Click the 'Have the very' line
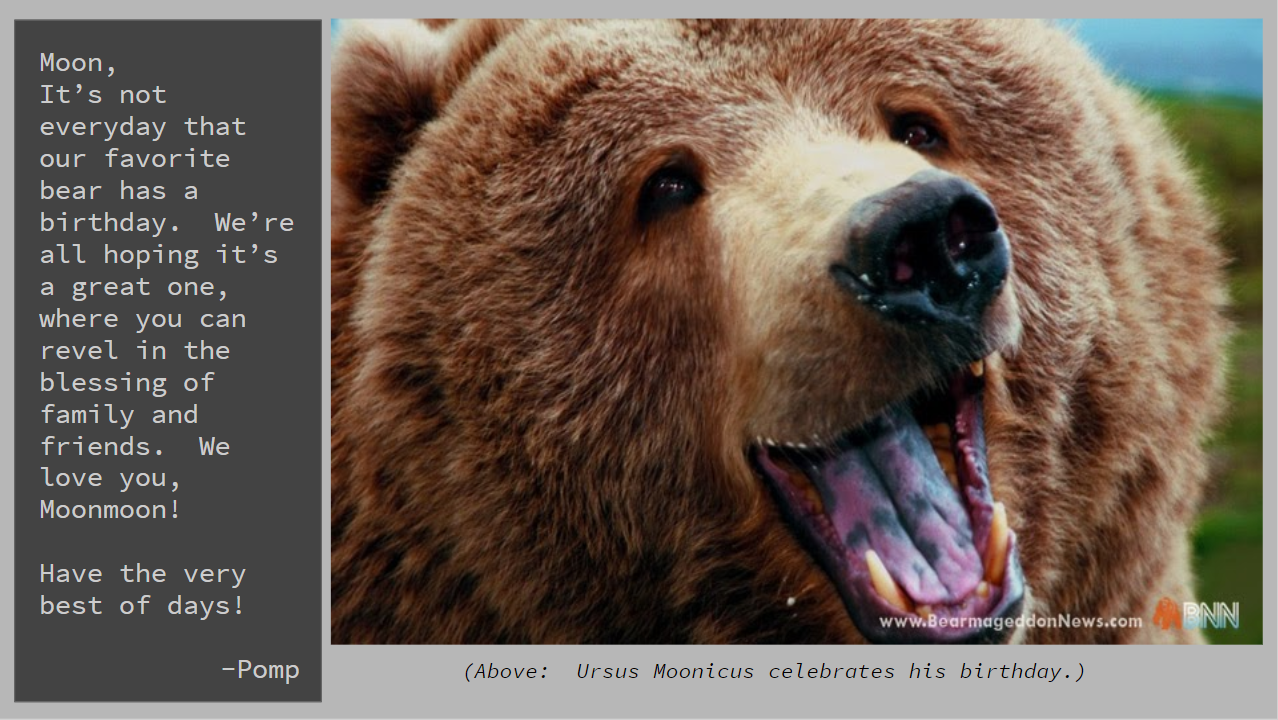This screenshot has width=1278, height=720. (x=143, y=574)
